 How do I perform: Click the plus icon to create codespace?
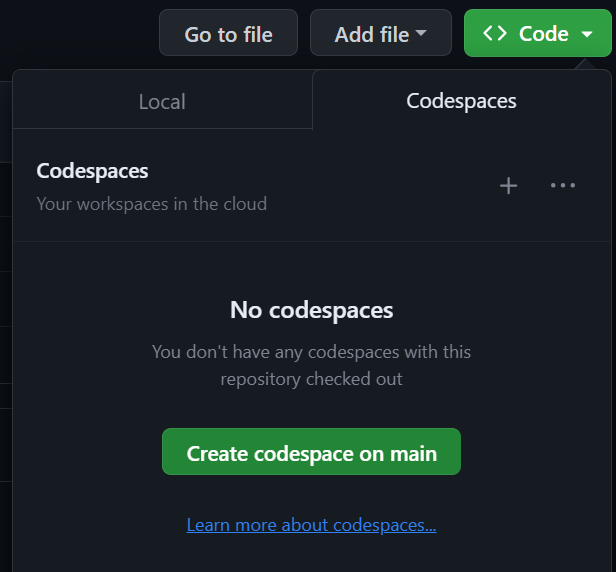(x=508, y=185)
